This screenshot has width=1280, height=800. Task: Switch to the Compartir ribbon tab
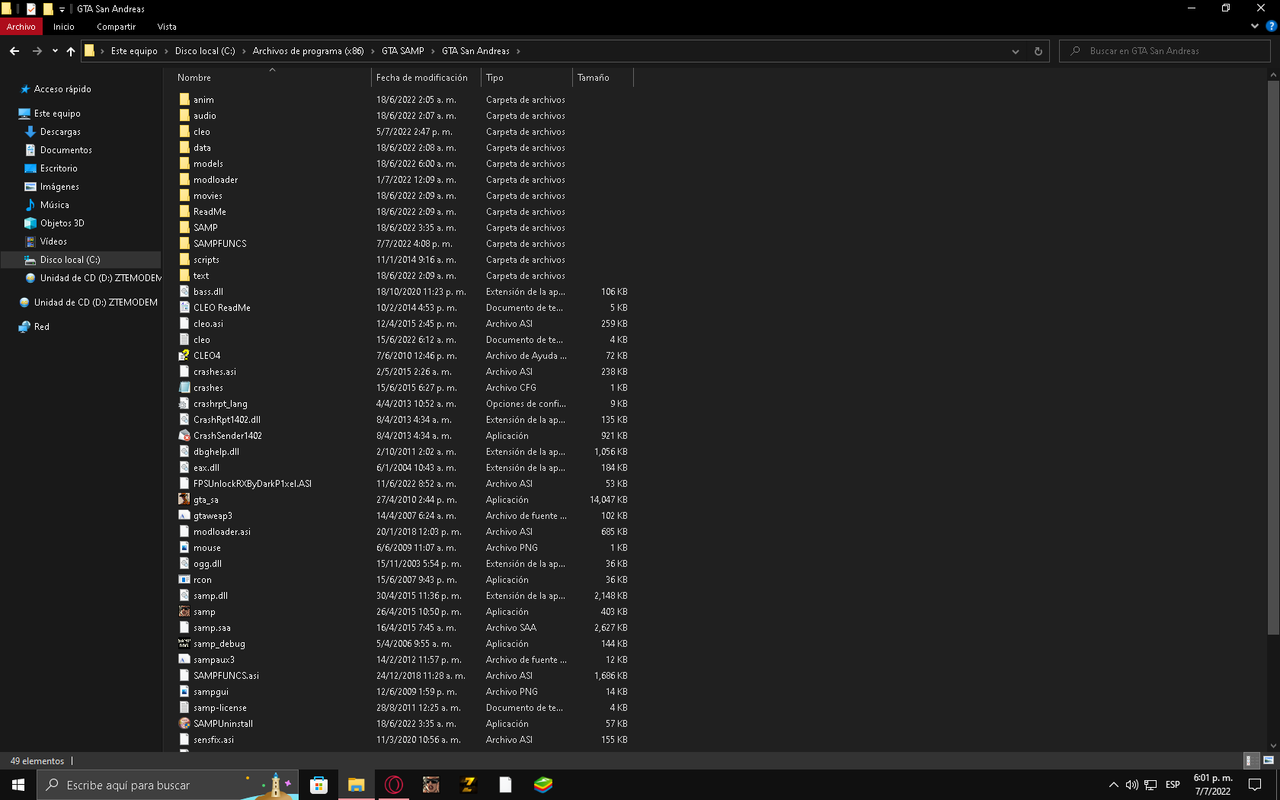(x=116, y=27)
